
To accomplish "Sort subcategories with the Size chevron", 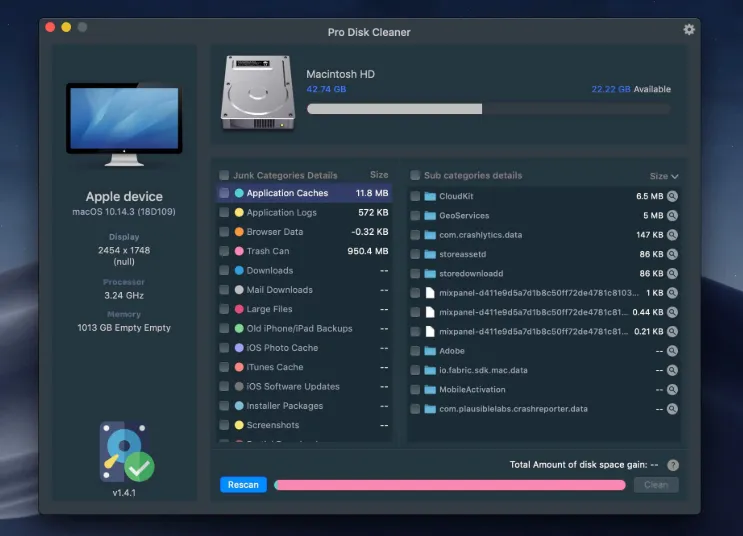I will coord(675,176).
